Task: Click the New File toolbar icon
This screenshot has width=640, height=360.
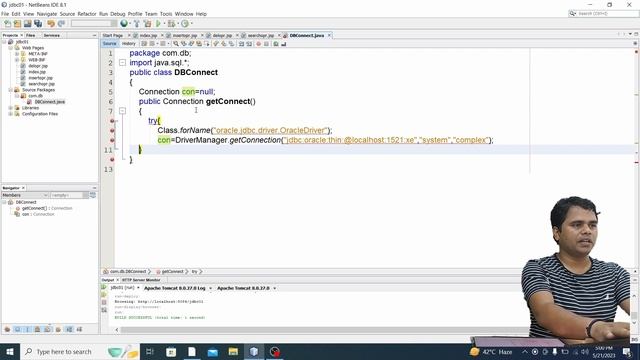Action: point(7,24)
